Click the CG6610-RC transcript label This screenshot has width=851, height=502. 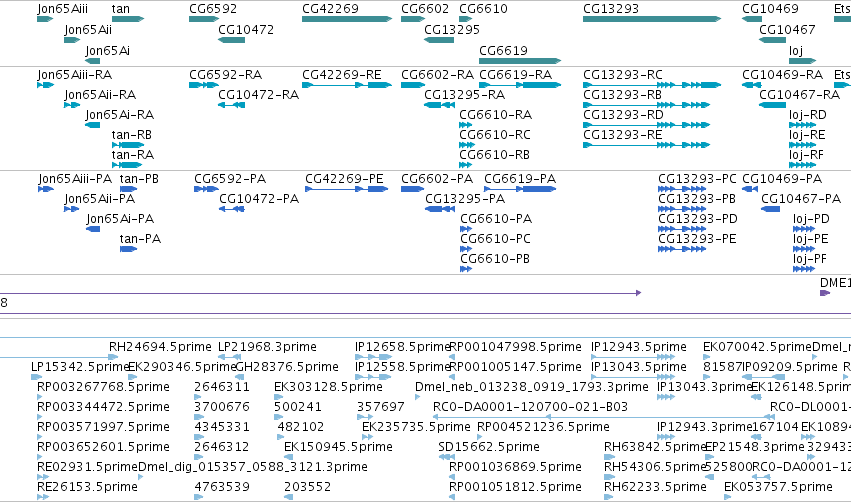[x=494, y=135]
